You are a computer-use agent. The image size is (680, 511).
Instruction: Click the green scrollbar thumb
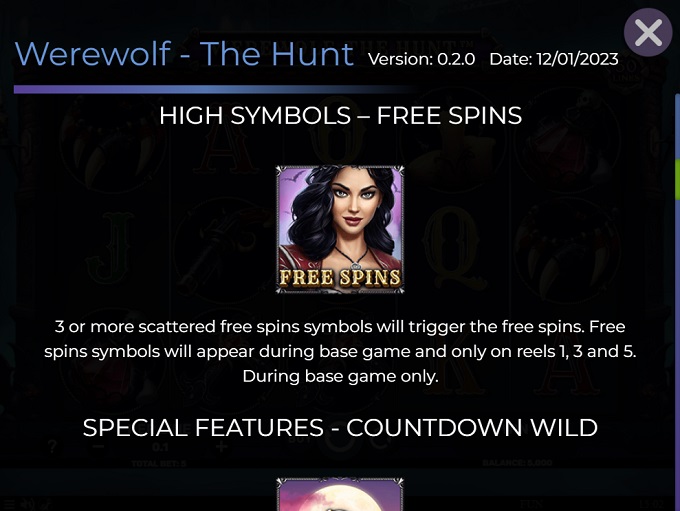[x=678, y=180]
